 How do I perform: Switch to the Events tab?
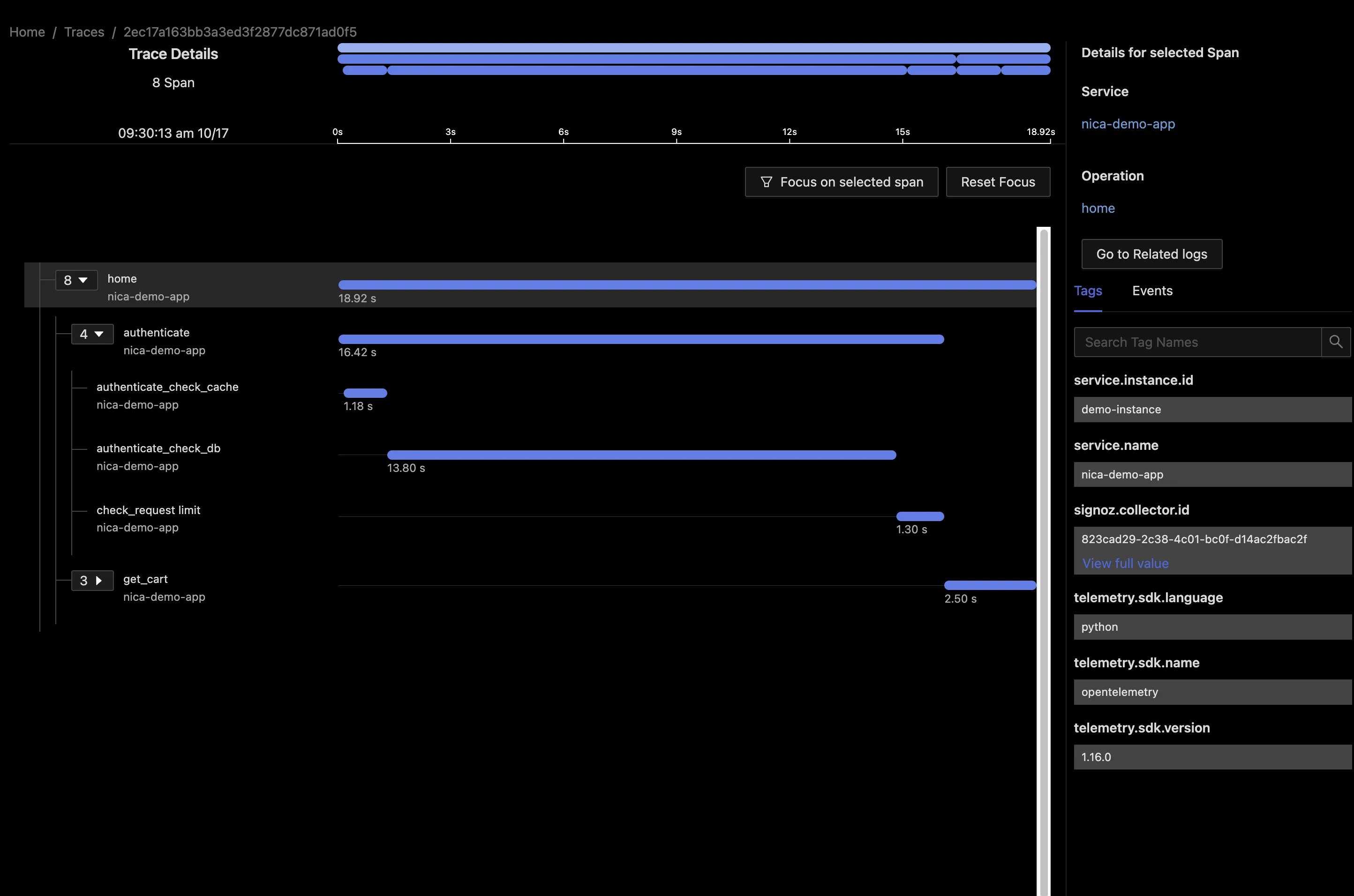1152,291
